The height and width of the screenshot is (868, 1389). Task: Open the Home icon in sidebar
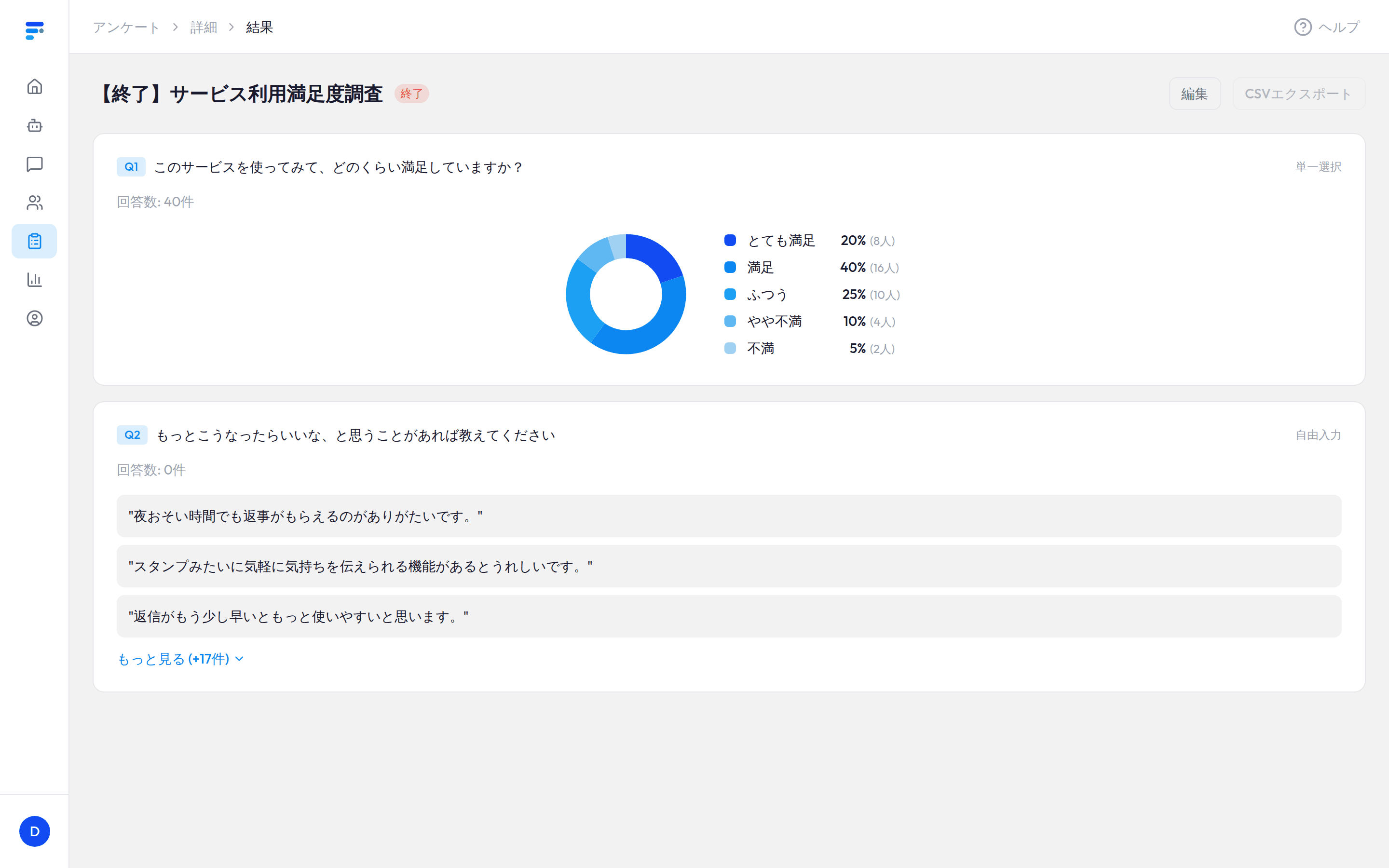pyautogui.click(x=34, y=87)
